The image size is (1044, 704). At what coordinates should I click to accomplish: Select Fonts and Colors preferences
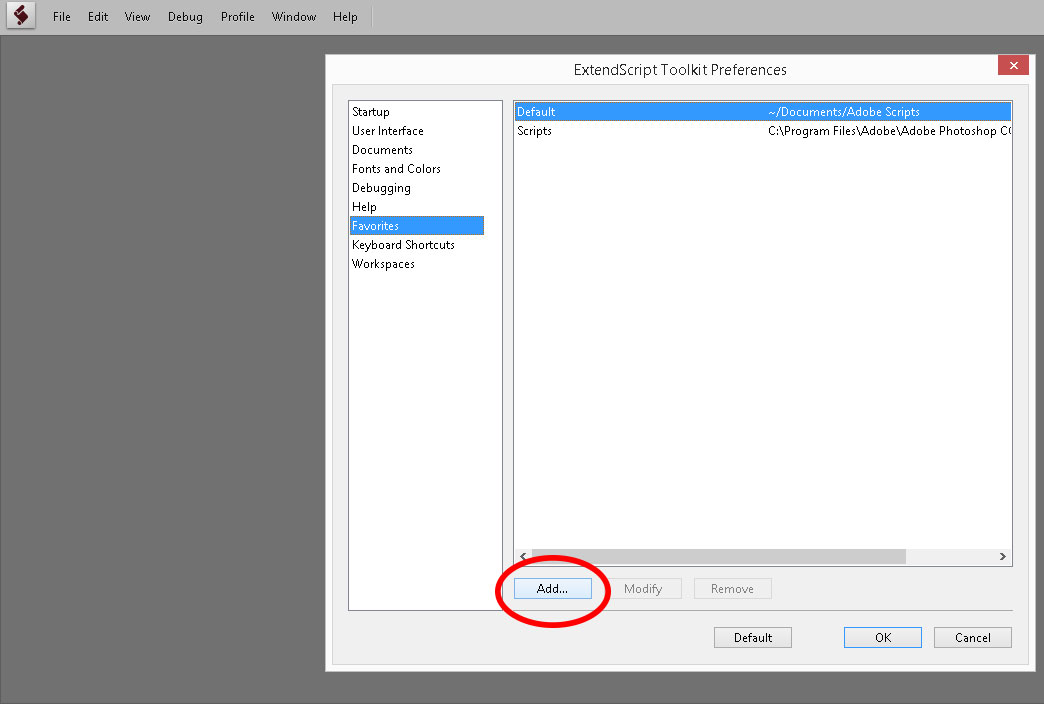(x=395, y=168)
